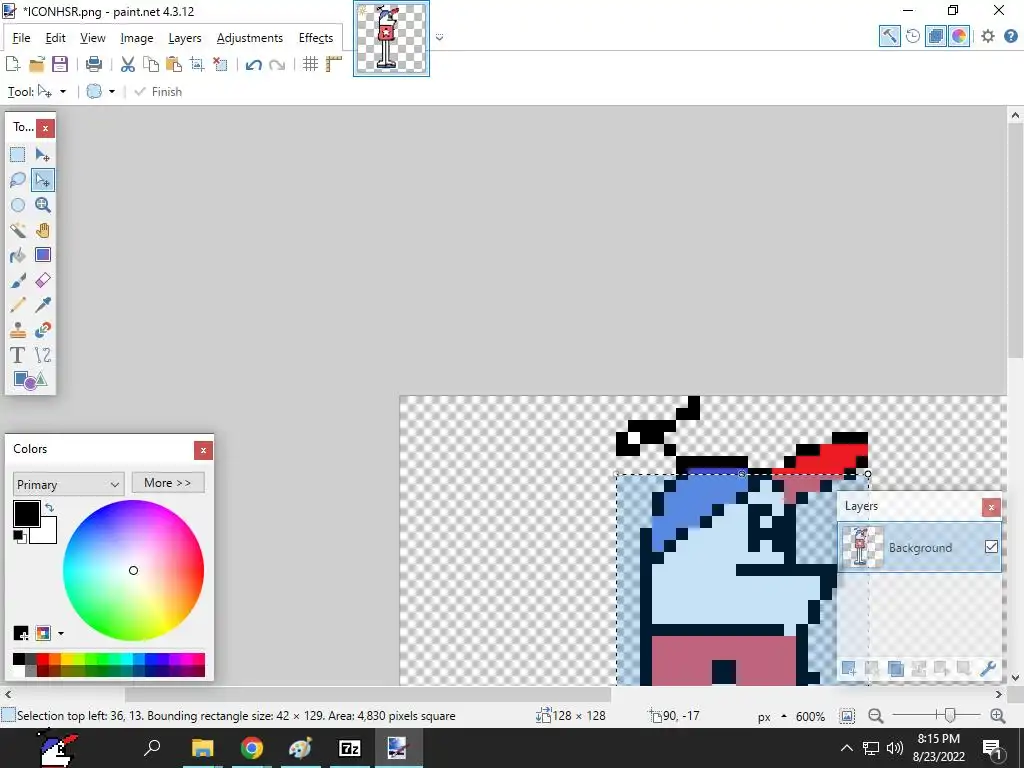Create a new image from toolbar

pyautogui.click(x=12, y=64)
